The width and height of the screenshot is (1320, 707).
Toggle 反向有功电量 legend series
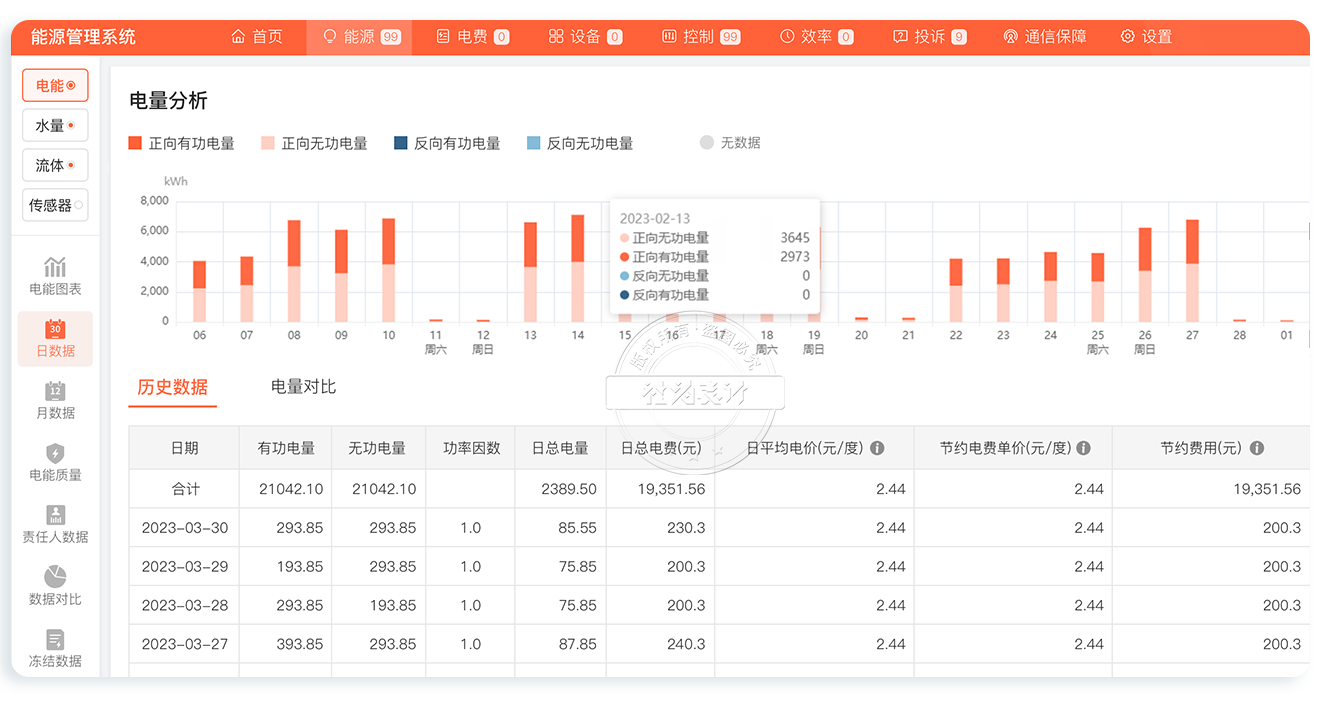447,143
